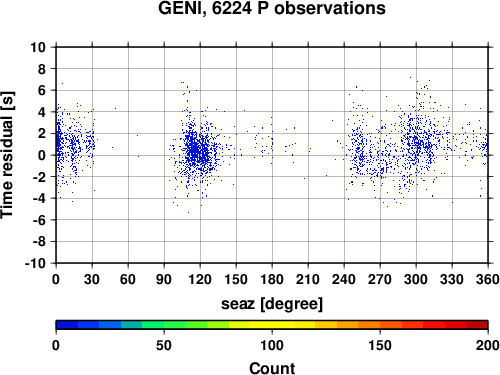The image size is (500, 375).
Task: Click x-axis tick label '270'
Action: (380, 279)
